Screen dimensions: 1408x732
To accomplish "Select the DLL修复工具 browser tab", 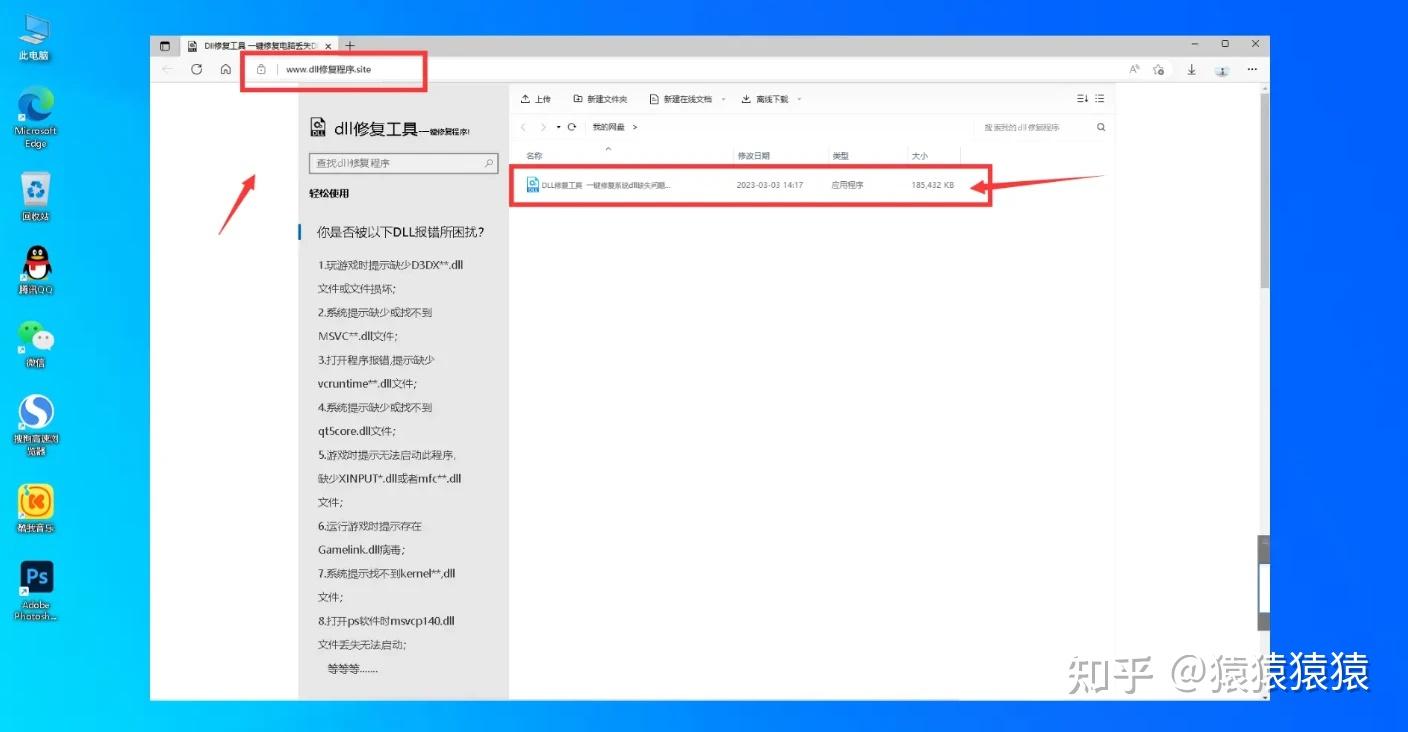I will (x=260, y=46).
